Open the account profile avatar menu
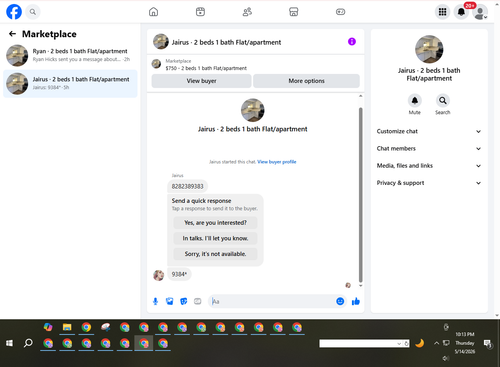Viewport: 500px width, 367px height. (480, 12)
